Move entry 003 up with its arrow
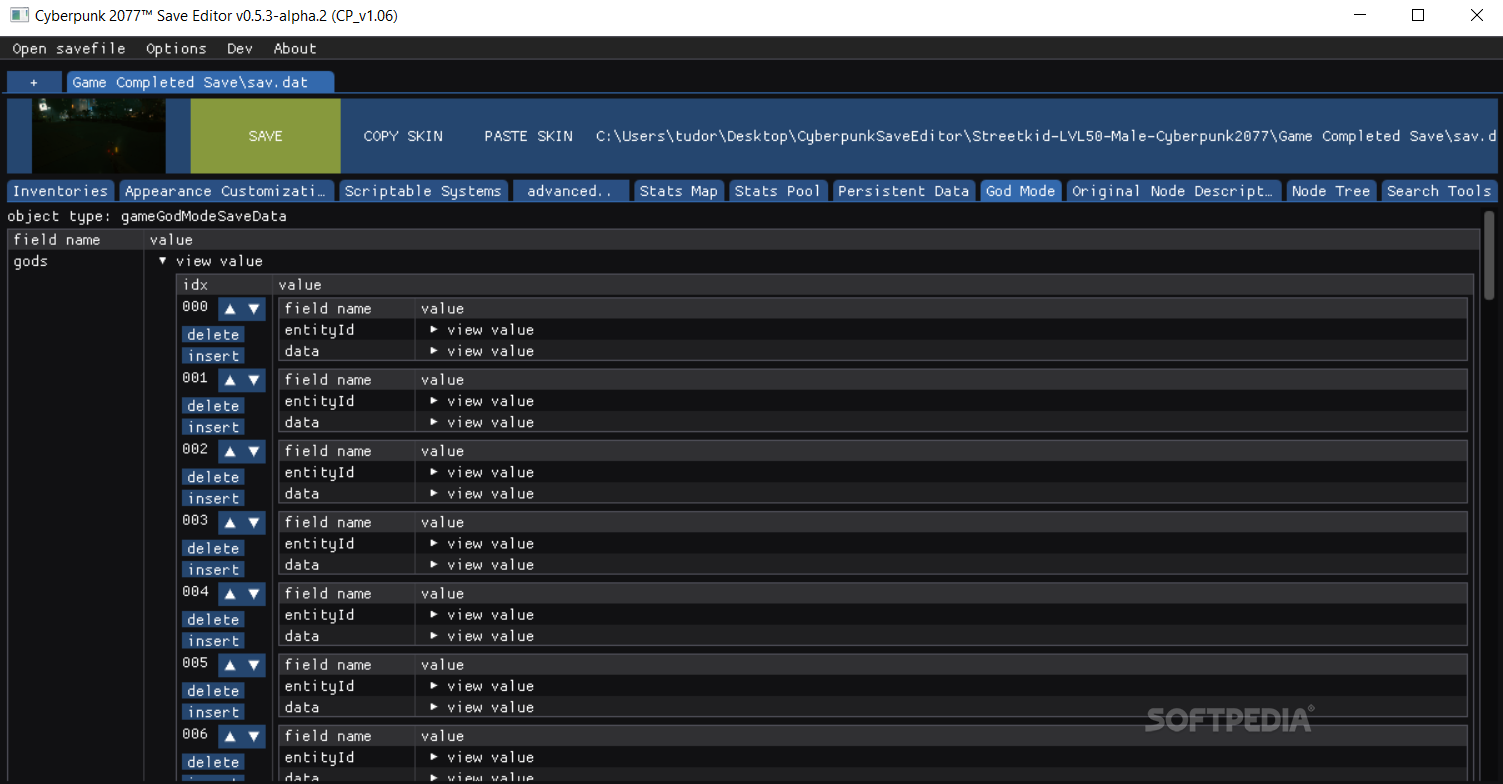Viewport: 1503px width, 784px height. coord(230,522)
